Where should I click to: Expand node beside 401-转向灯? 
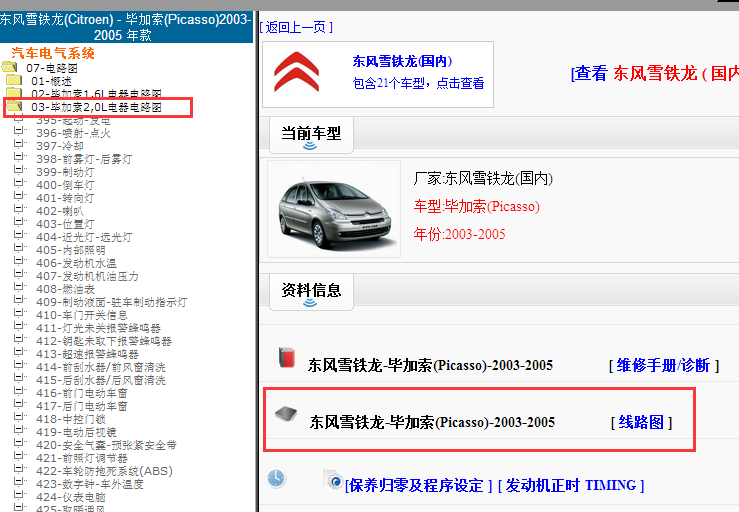click(x=19, y=196)
